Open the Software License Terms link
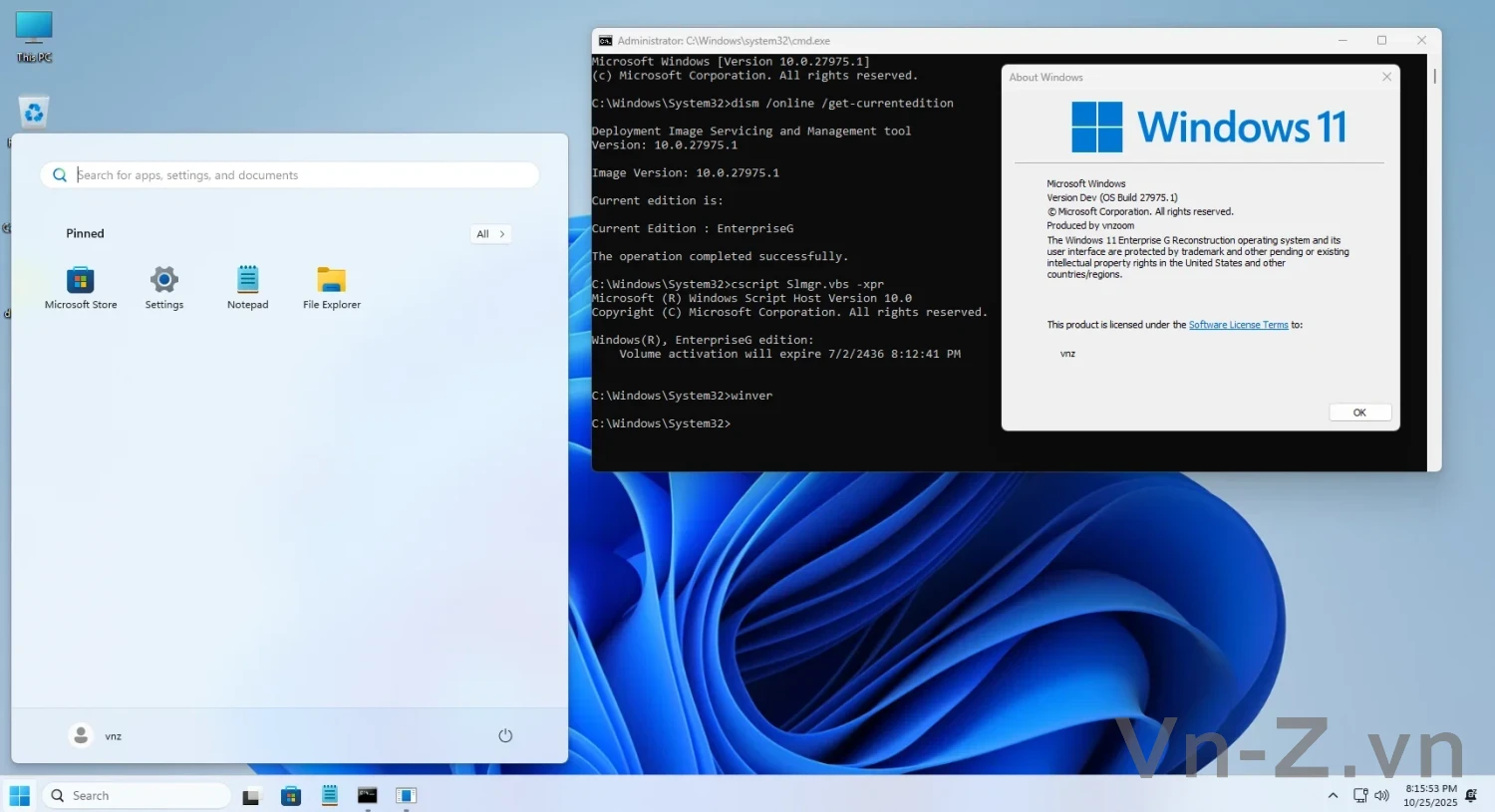 coord(1238,325)
